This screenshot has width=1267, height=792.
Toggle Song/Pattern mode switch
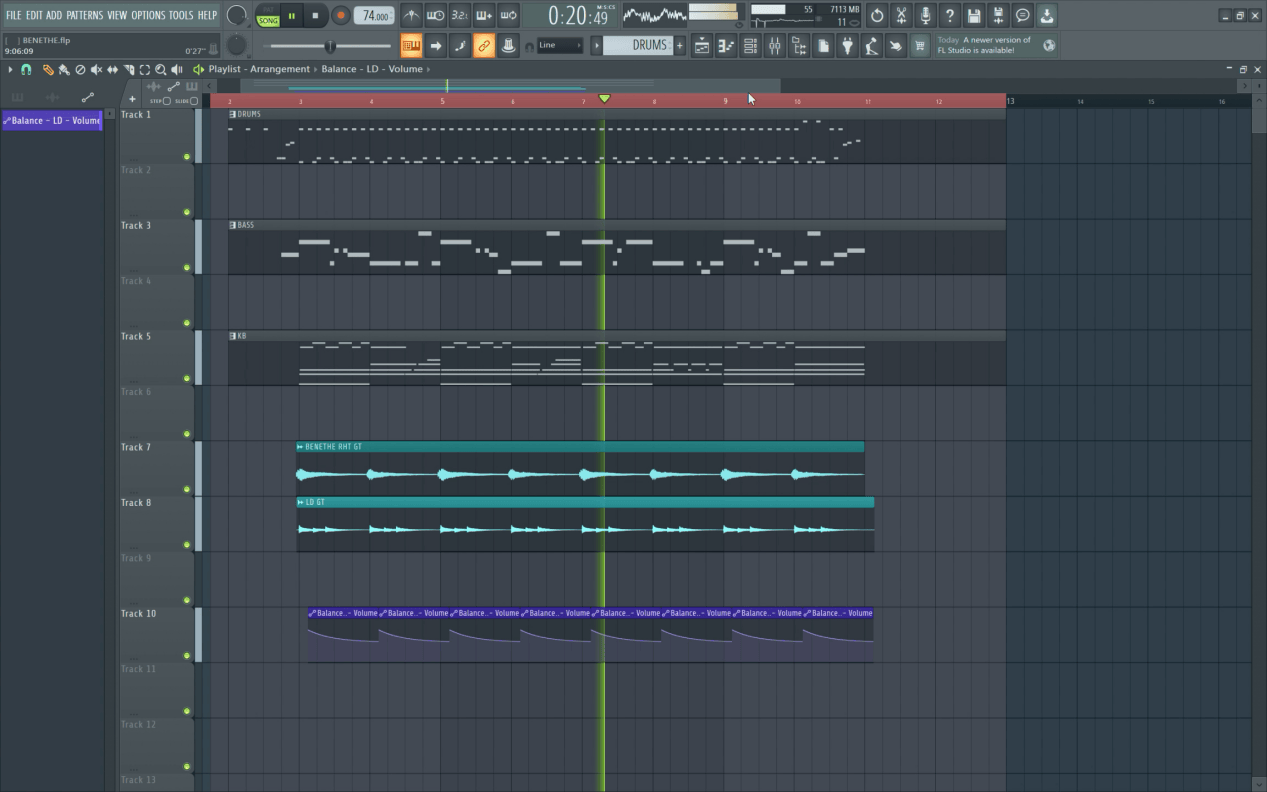coord(268,16)
